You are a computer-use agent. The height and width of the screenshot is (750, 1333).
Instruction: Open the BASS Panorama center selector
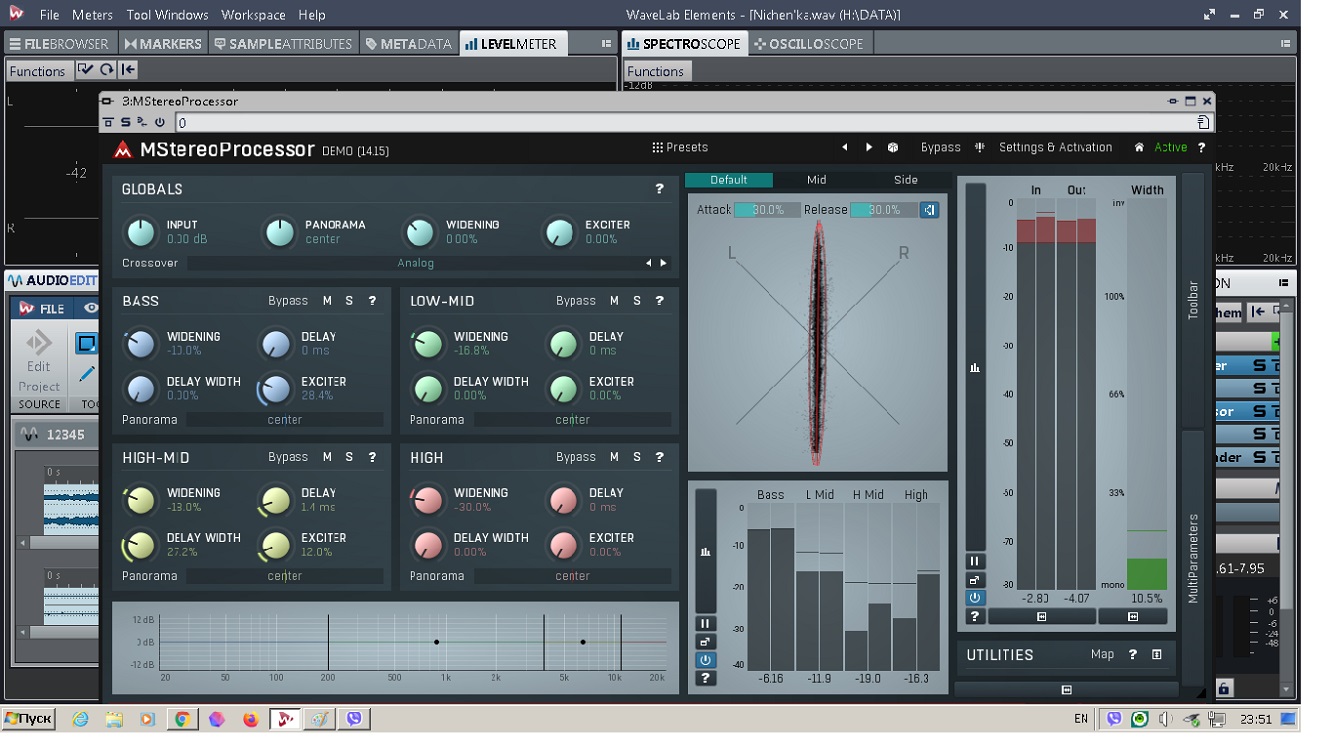click(x=285, y=420)
